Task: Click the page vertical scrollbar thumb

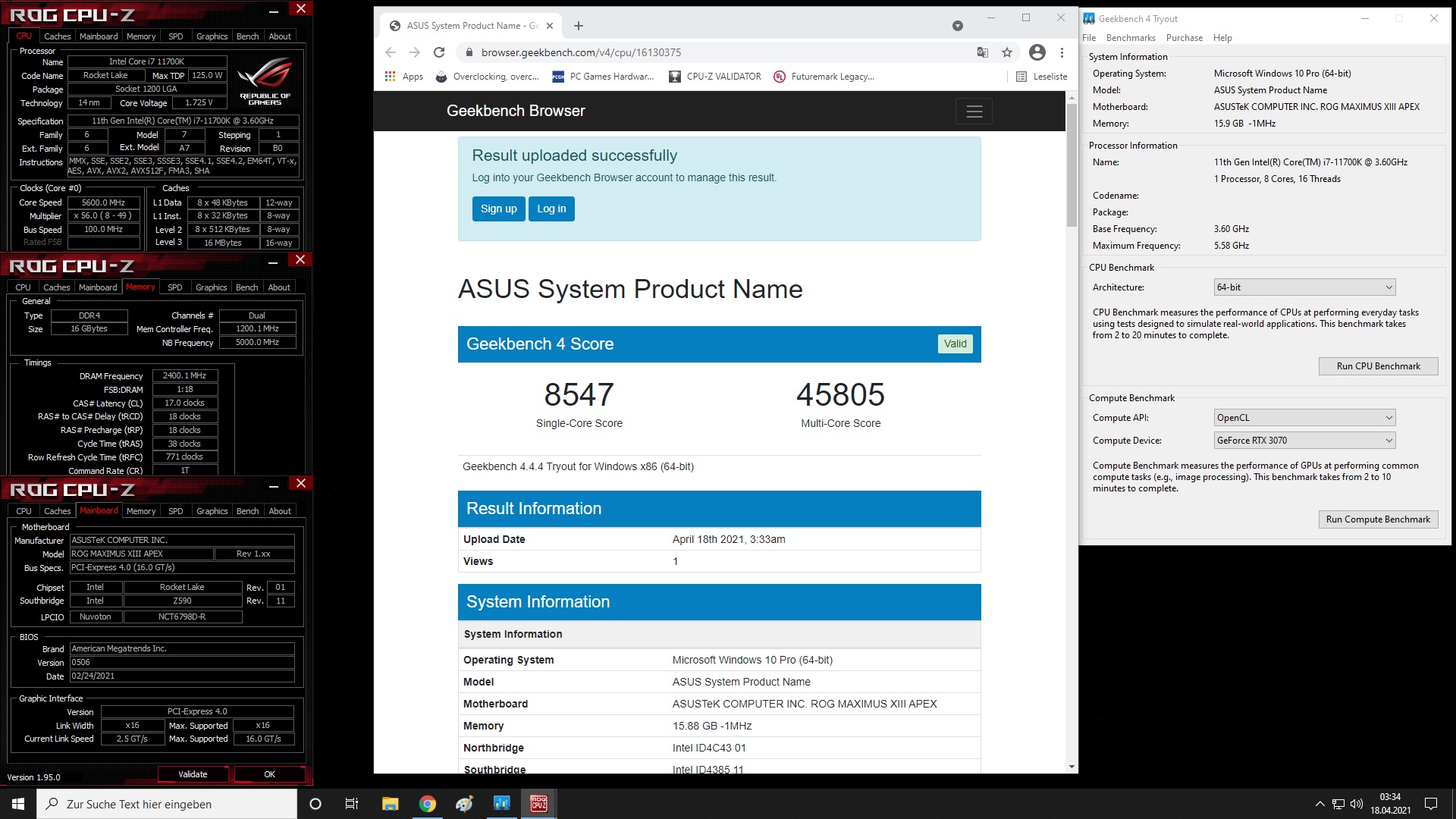Action: point(1072,165)
